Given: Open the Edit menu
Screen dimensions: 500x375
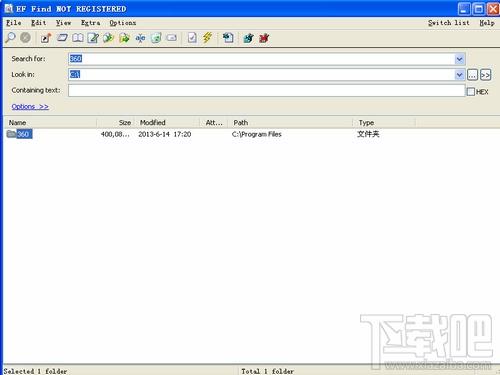Looking at the screenshot, I should point(38,23).
